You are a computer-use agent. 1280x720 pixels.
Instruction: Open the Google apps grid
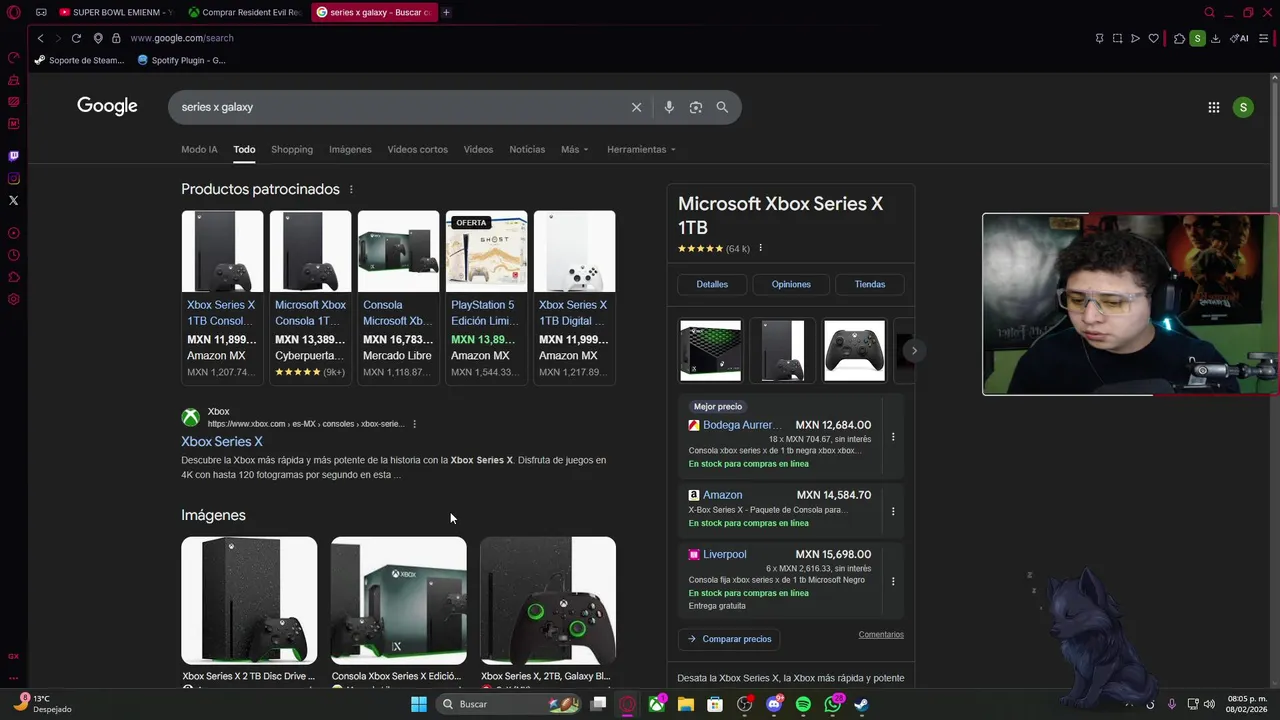coord(1213,107)
